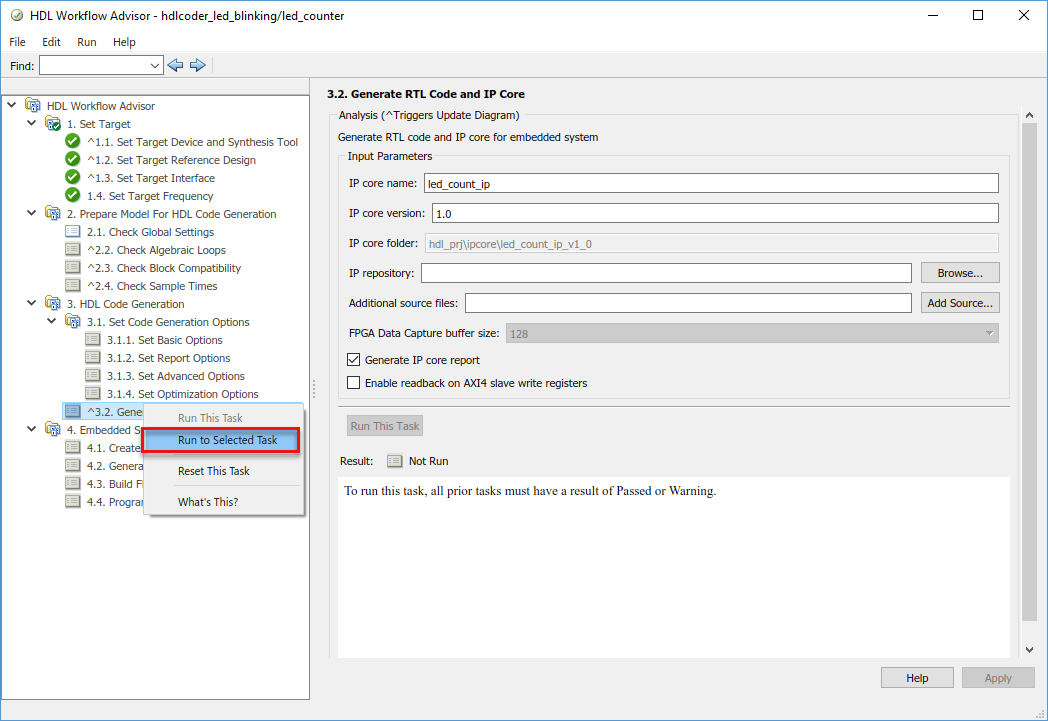Click the scroll up arrow in right pane
Viewport: 1048px width, 721px height.
(x=1029, y=116)
